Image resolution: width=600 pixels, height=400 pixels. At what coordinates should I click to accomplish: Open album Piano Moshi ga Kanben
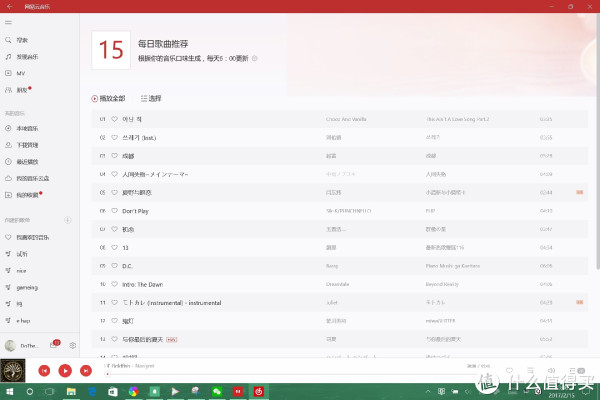pyautogui.click(x=453, y=266)
